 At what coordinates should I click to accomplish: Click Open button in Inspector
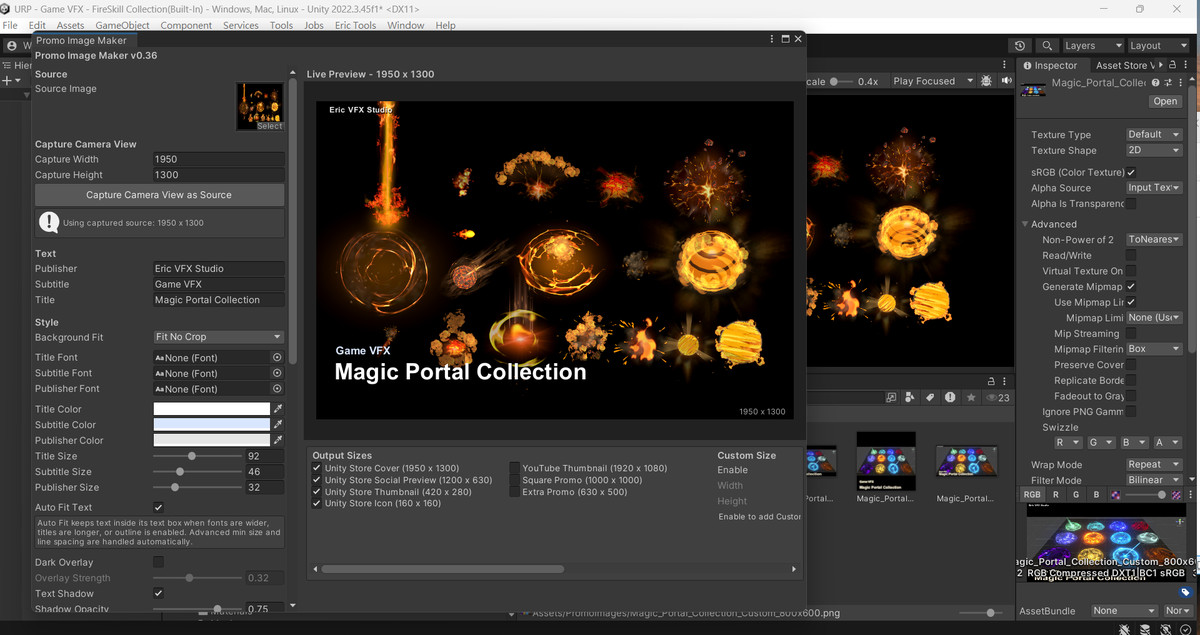pyautogui.click(x=1165, y=101)
